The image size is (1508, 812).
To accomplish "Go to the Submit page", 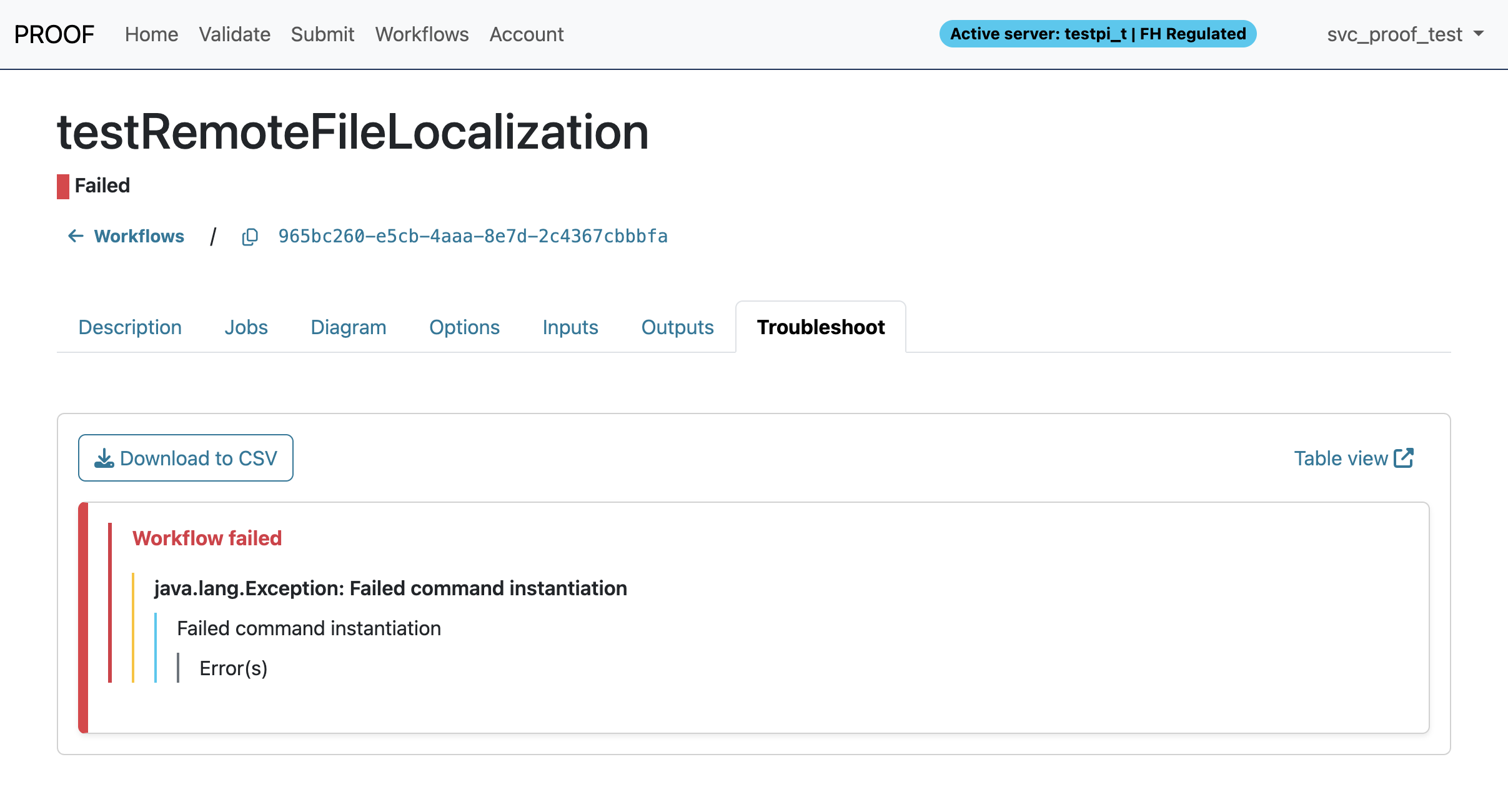I will (x=322, y=34).
